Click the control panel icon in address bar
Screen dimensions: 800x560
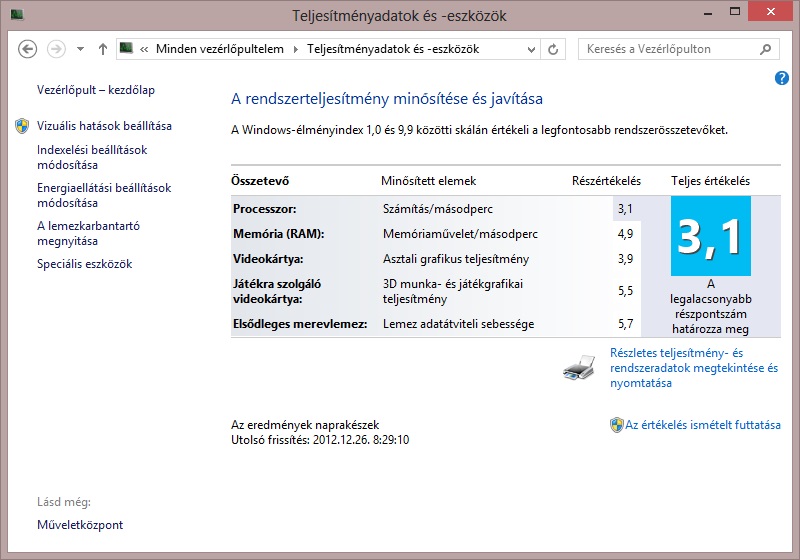[x=126, y=48]
